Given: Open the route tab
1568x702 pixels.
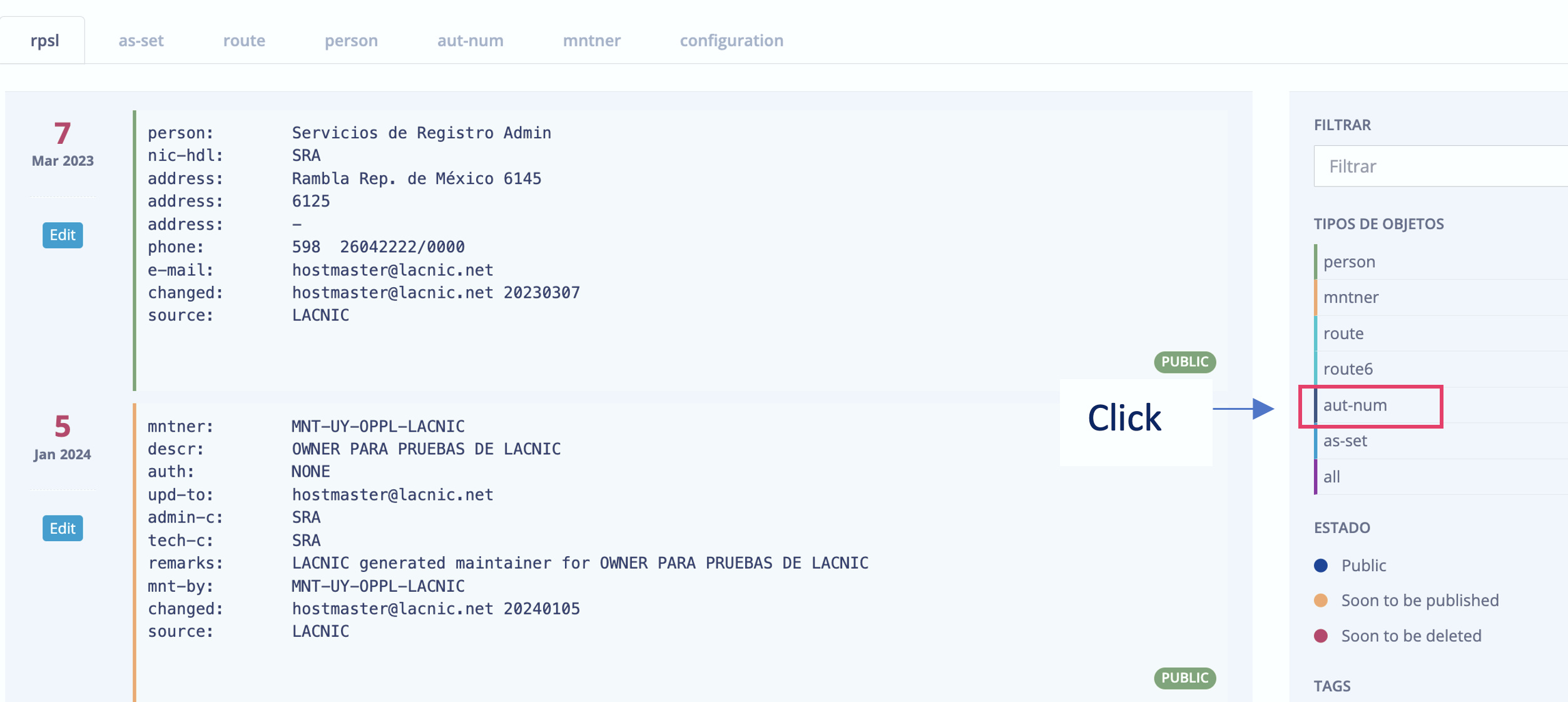Looking at the screenshot, I should [244, 41].
